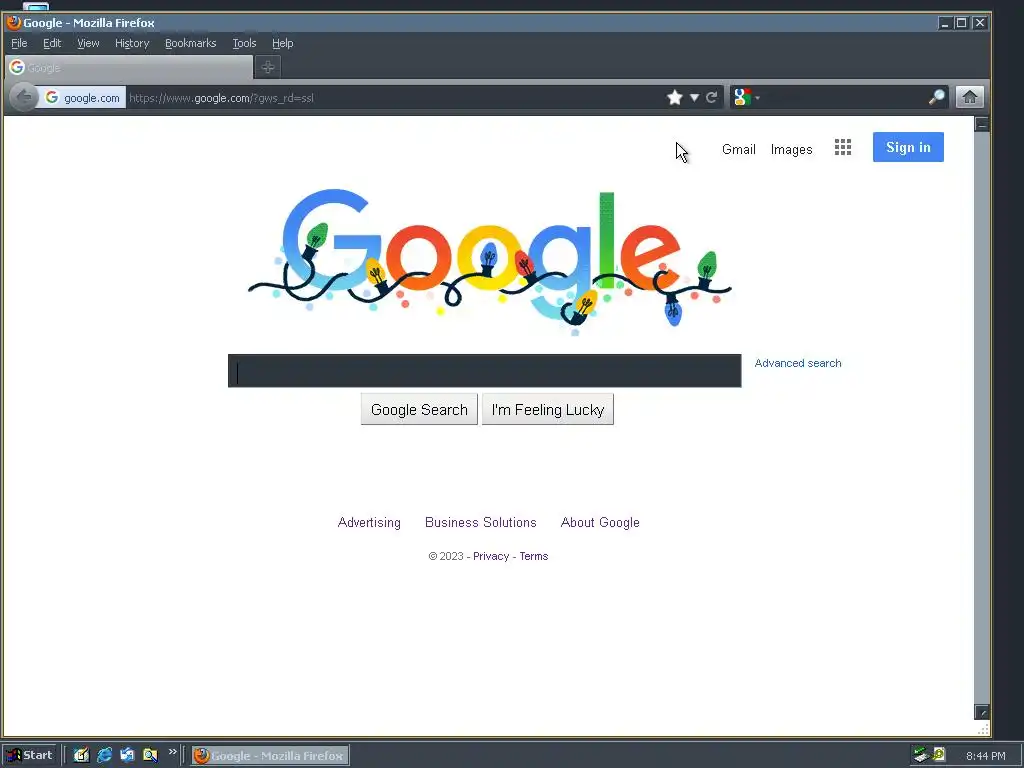Open the Windows Start menu
The height and width of the screenshot is (768, 1024).
[30, 755]
